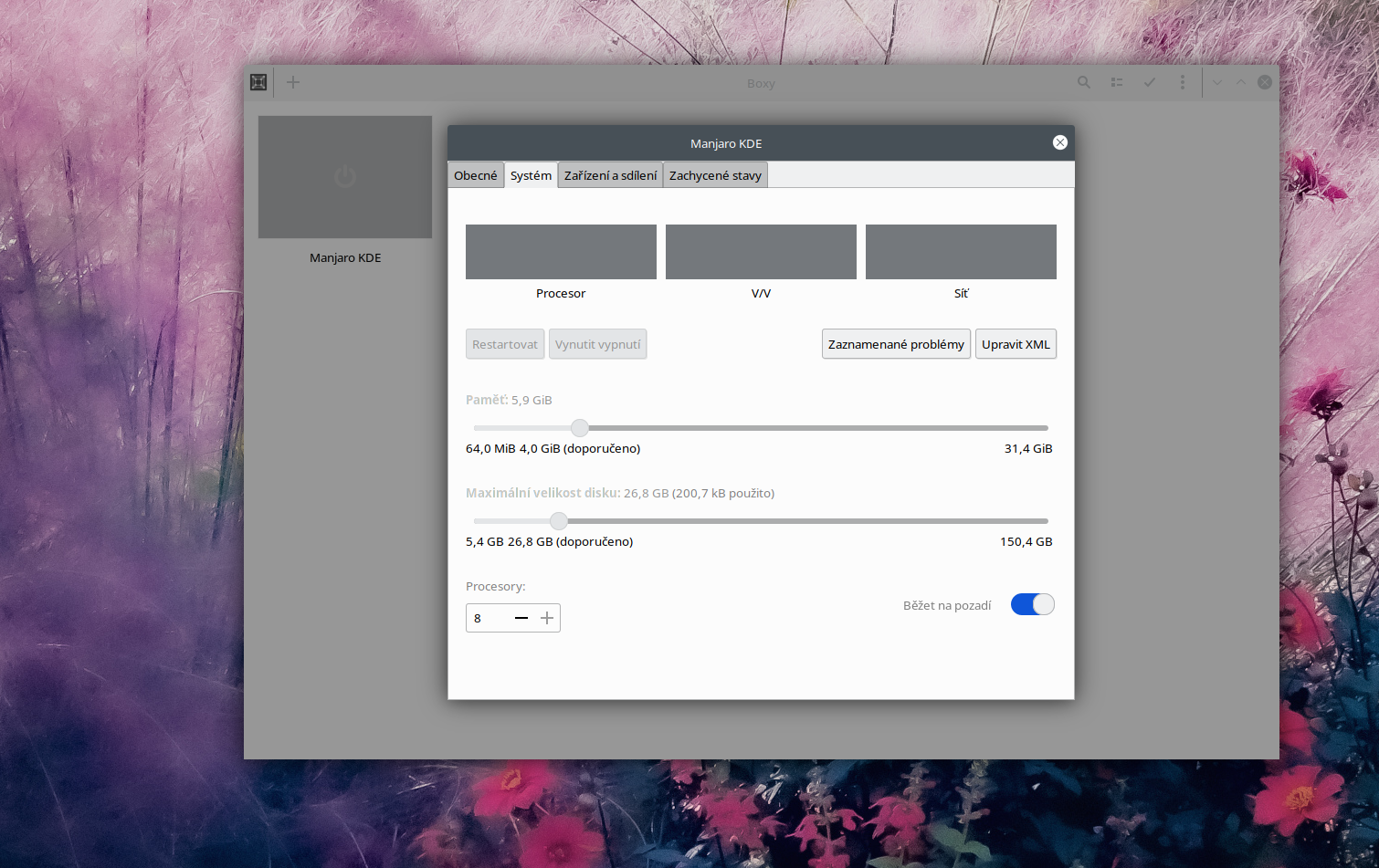This screenshot has height=868, width=1379.
Task: Click the Maximální velikost disku slider handle
Action: pyautogui.click(x=559, y=520)
